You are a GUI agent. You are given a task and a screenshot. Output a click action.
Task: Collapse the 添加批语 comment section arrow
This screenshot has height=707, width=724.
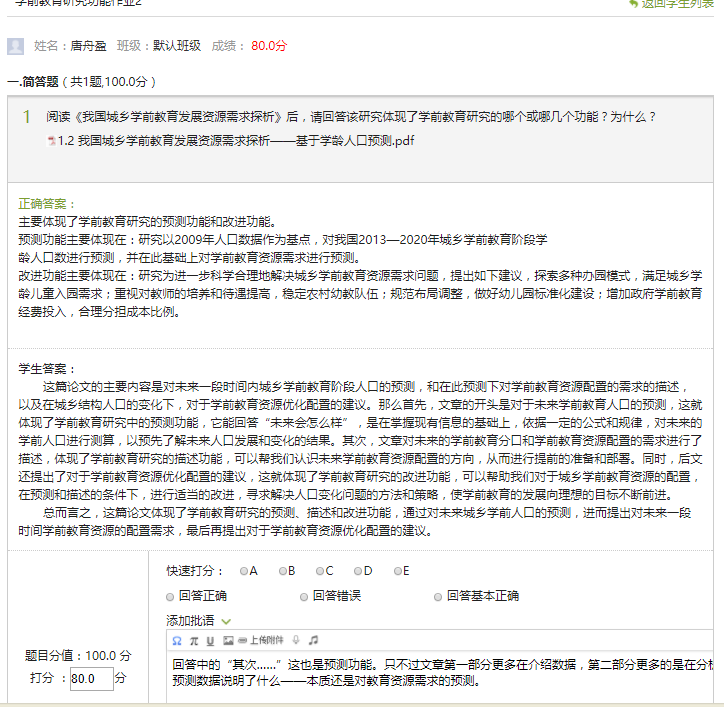(x=226, y=621)
